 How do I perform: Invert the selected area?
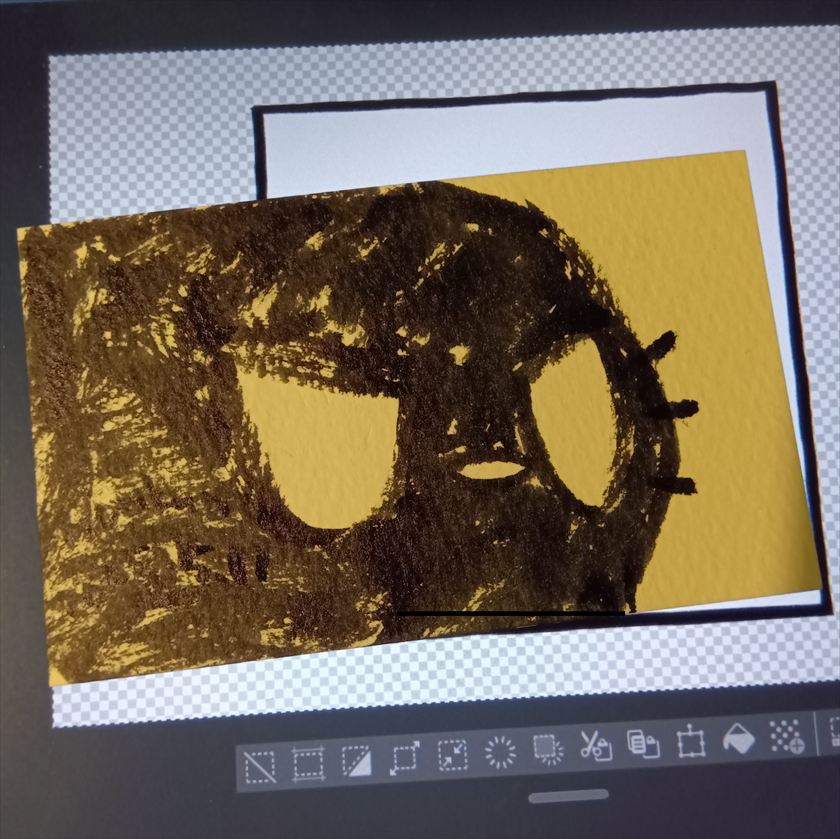(356, 761)
